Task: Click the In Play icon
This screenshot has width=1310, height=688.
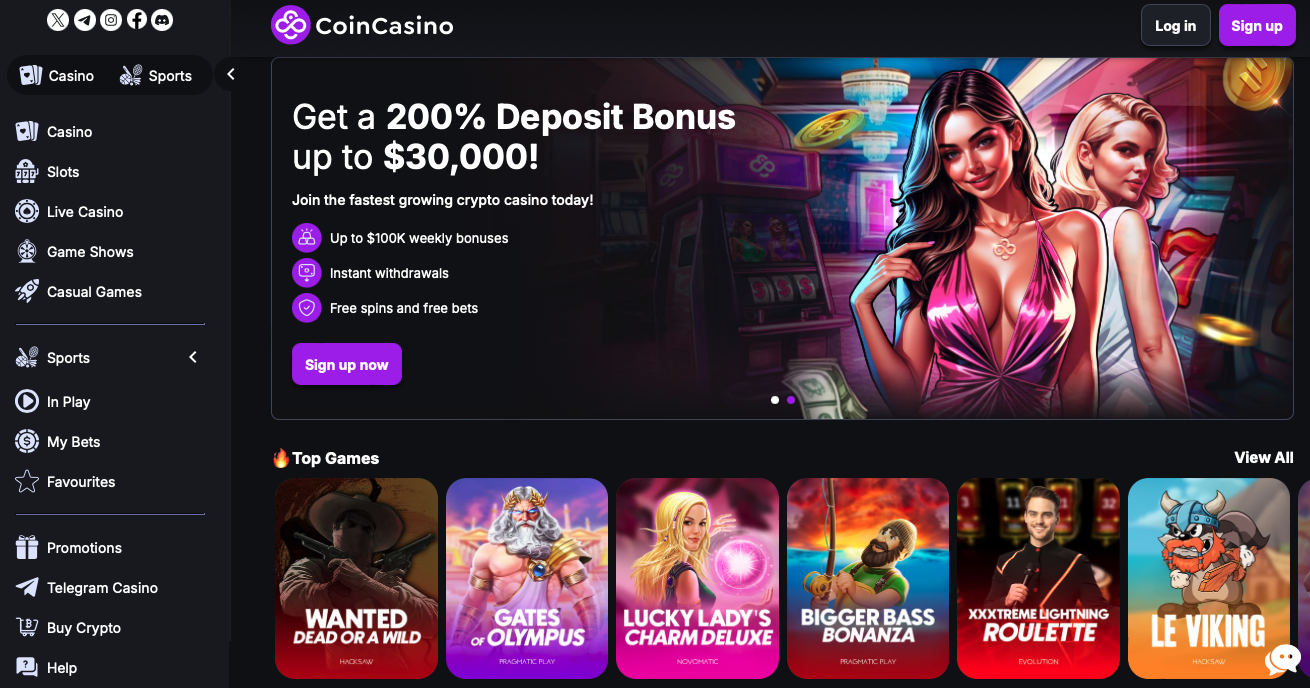Action: (28, 401)
